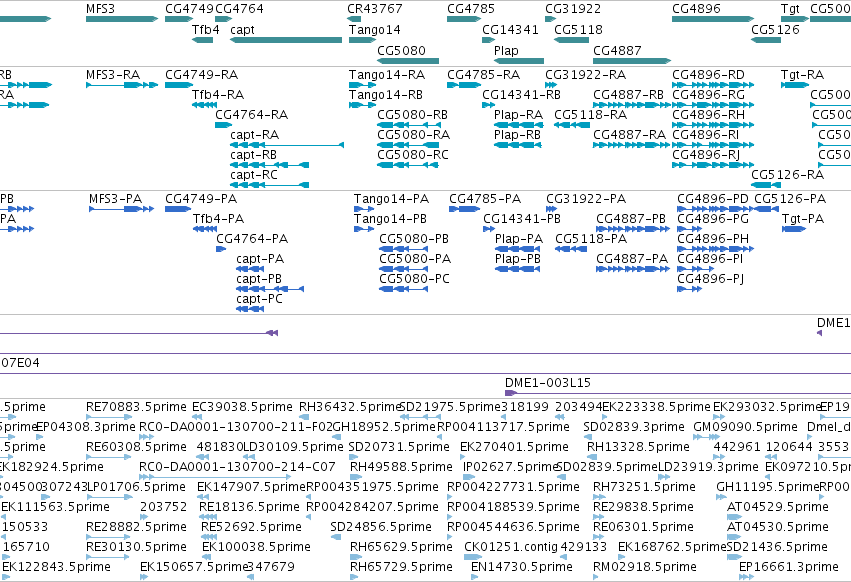Image resolution: width=851 pixels, height=582 pixels.
Task: Select the Tgt gene label
Action: [x=790, y=9]
